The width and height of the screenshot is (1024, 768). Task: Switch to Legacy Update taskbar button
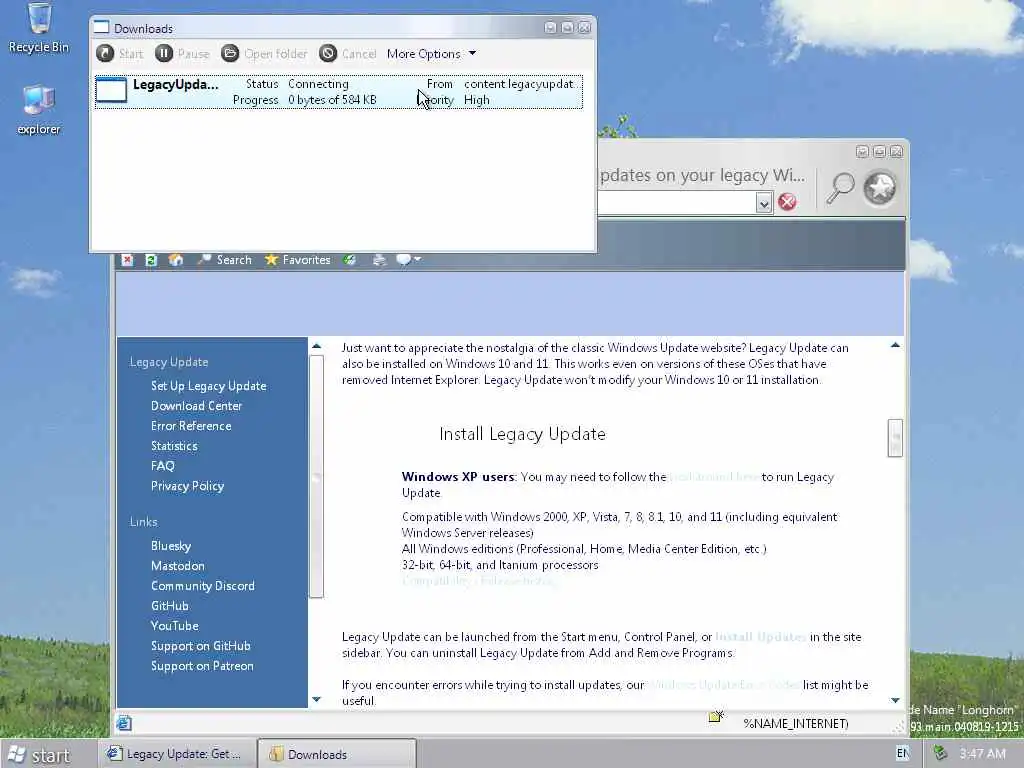176,754
